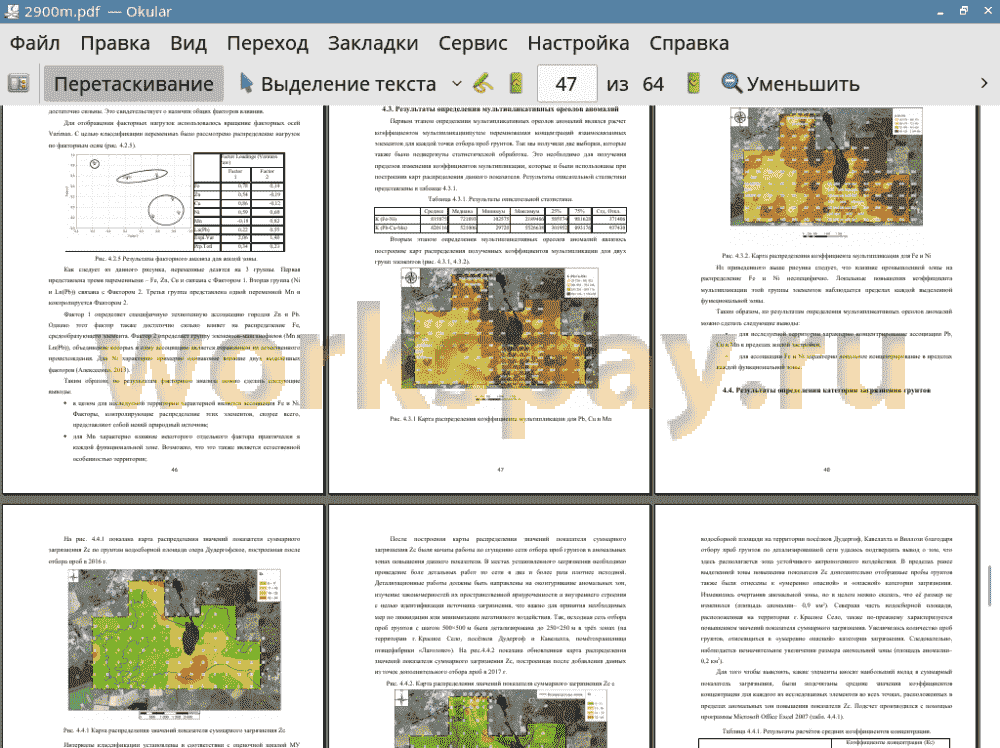
Task: Open the Настройка menu
Action: pos(578,43)
